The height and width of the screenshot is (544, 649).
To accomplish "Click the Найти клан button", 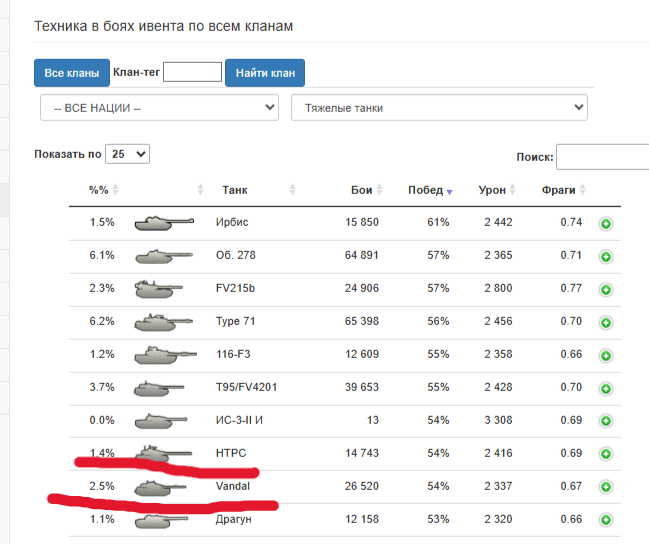I will tap(265, 73).
